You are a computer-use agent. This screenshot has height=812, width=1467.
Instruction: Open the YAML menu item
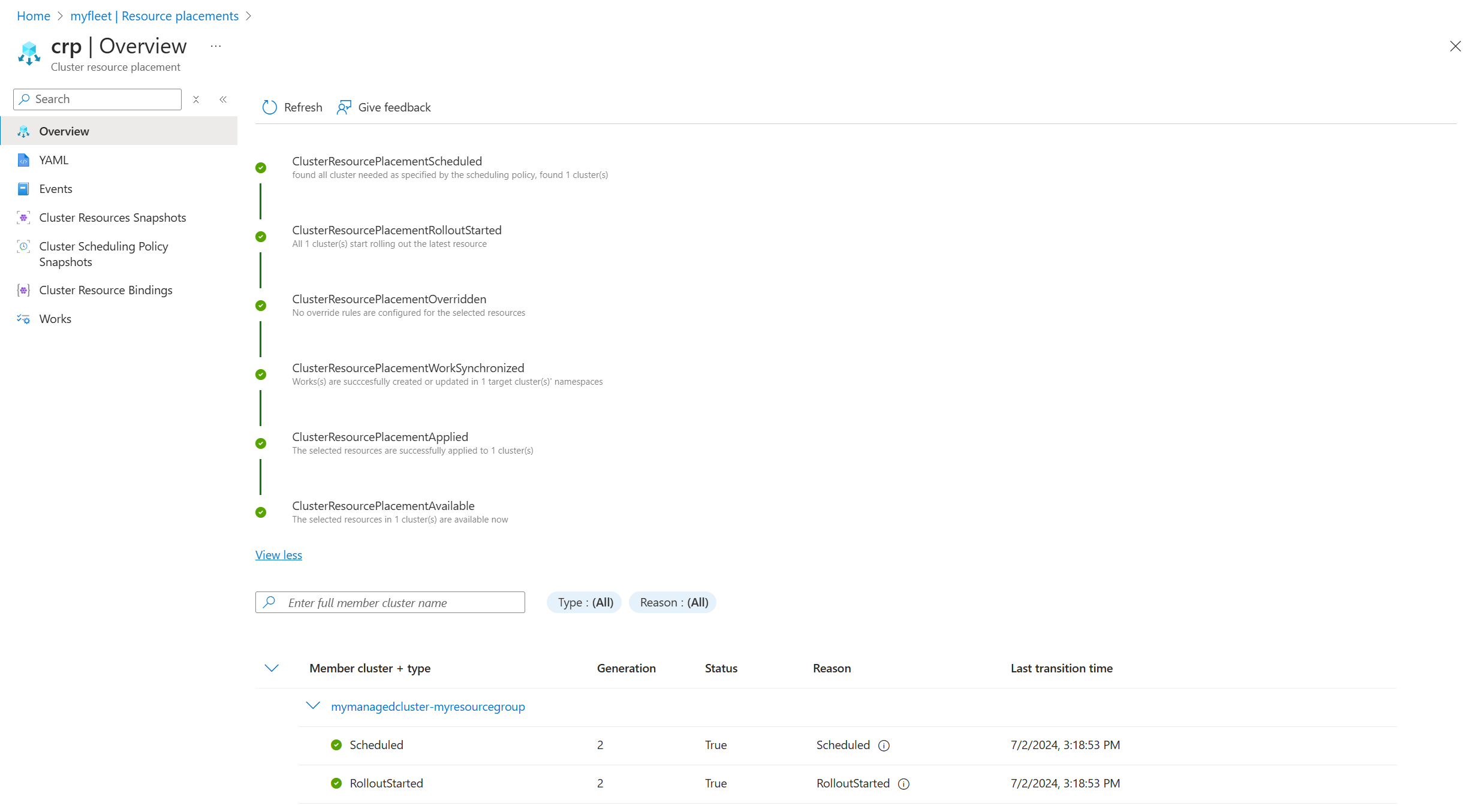(x=54, y=160)
